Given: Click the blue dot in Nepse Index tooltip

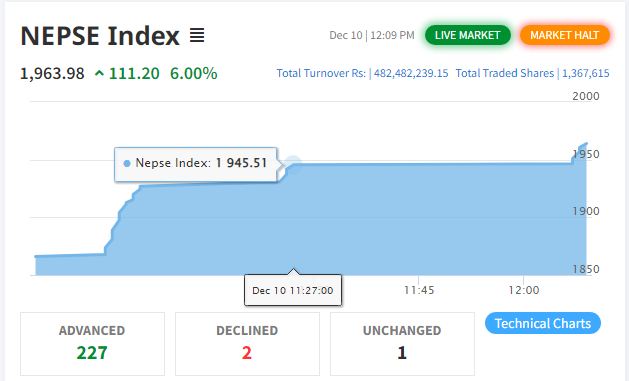Looking at the screenshot, I should 127,164.
